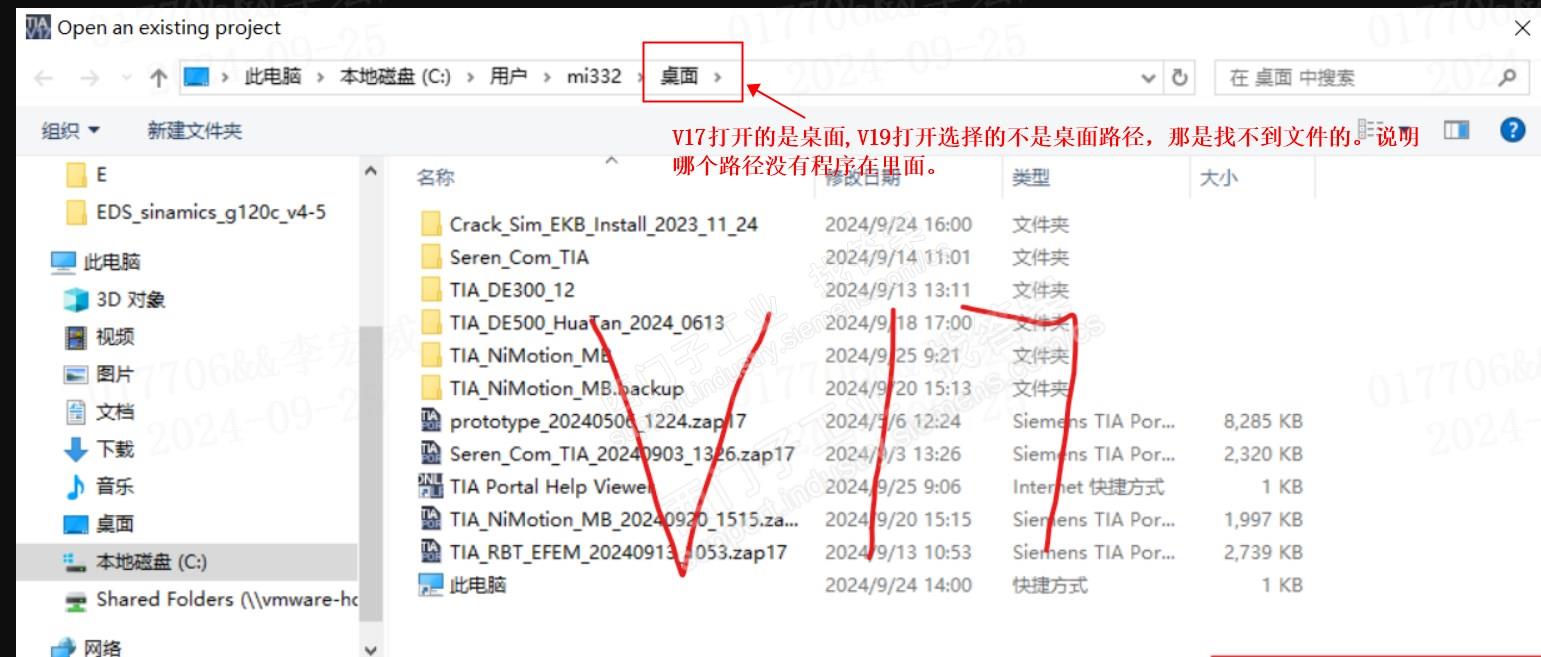Select TIA Portal Help Viewer shortcut
Screen dimensions: 1541x657
pyautogui.click(x=552, y=487)
